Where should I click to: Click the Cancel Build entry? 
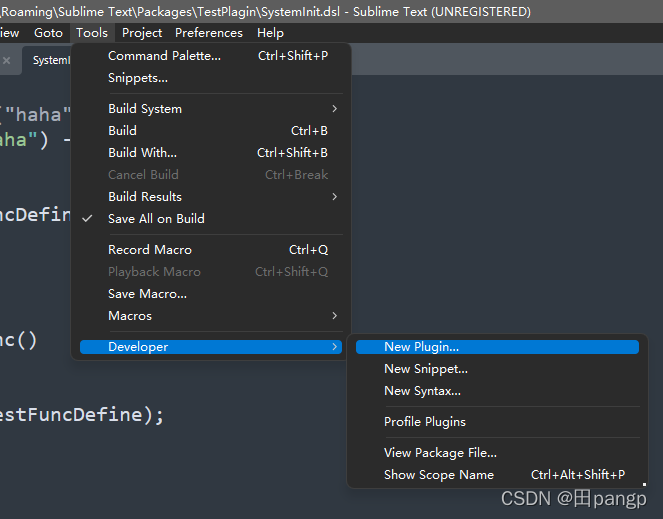[x=211, y=175]
